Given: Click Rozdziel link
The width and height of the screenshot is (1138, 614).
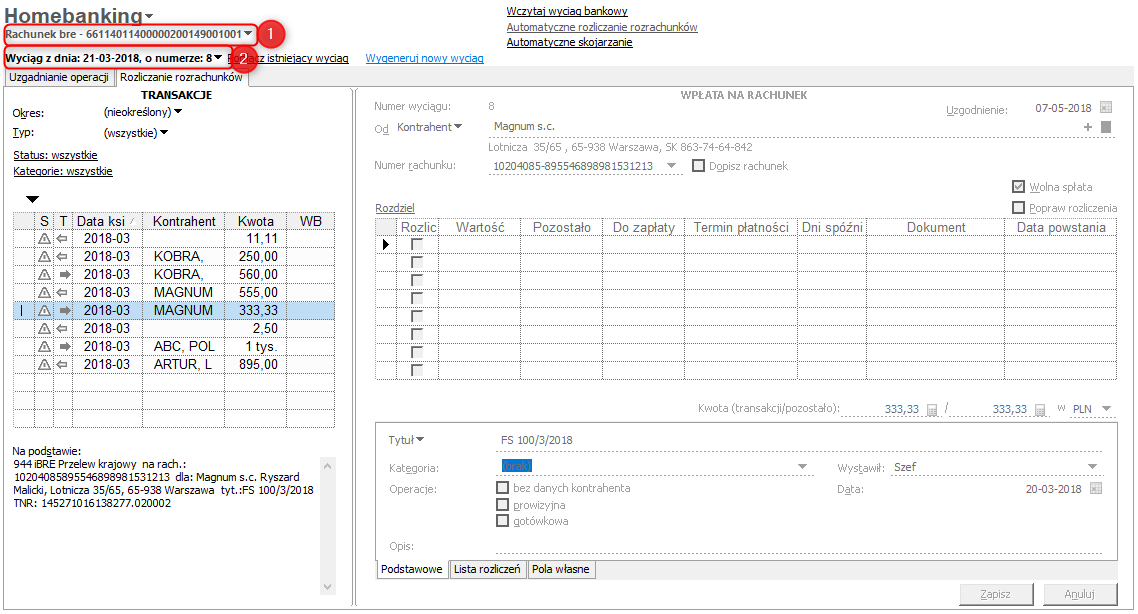Looking at the screenshot, I should coord(395,208).
